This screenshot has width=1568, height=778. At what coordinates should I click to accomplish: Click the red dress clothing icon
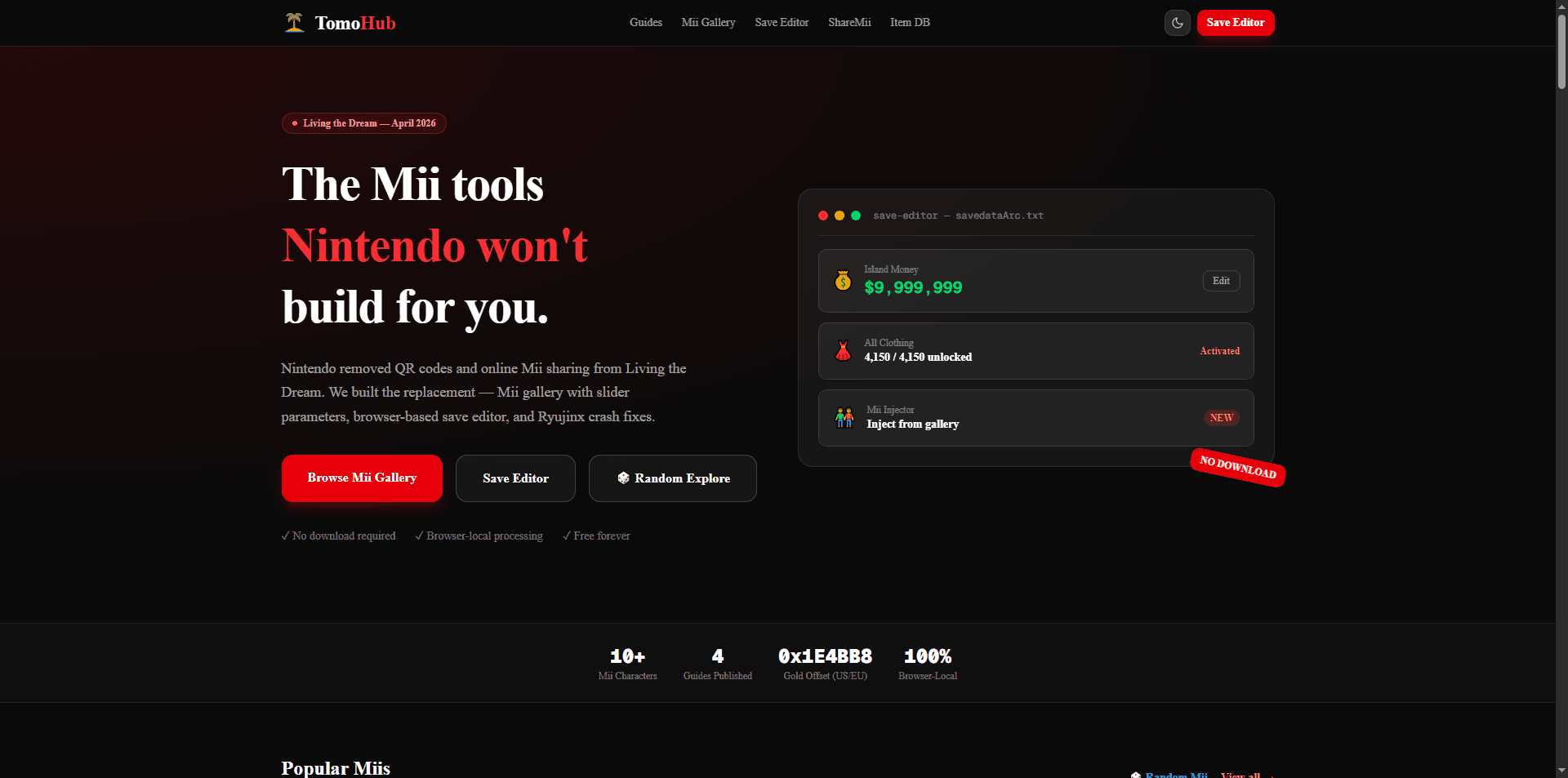point(843,351)
